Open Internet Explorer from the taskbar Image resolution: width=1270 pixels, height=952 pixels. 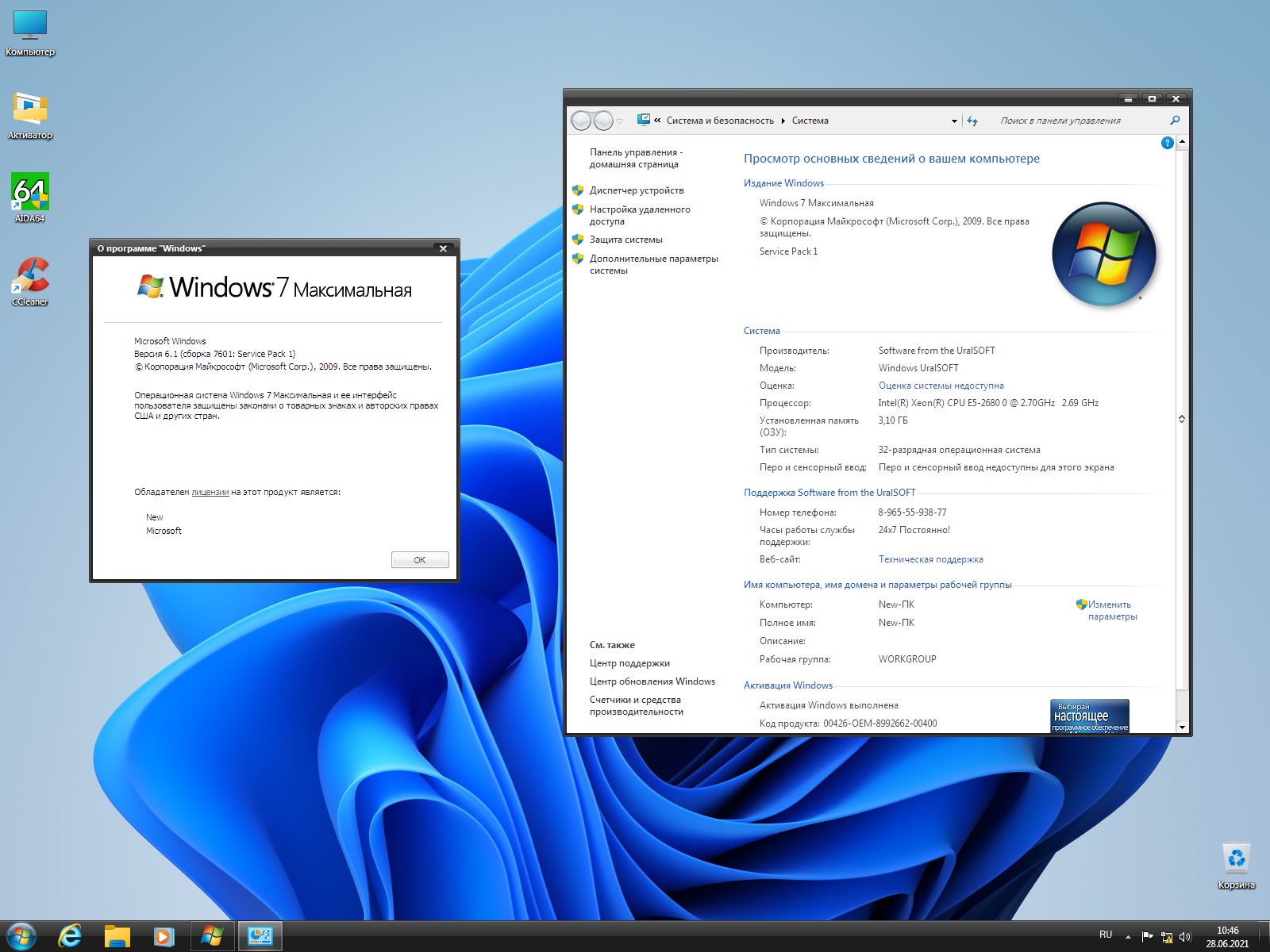70,936
